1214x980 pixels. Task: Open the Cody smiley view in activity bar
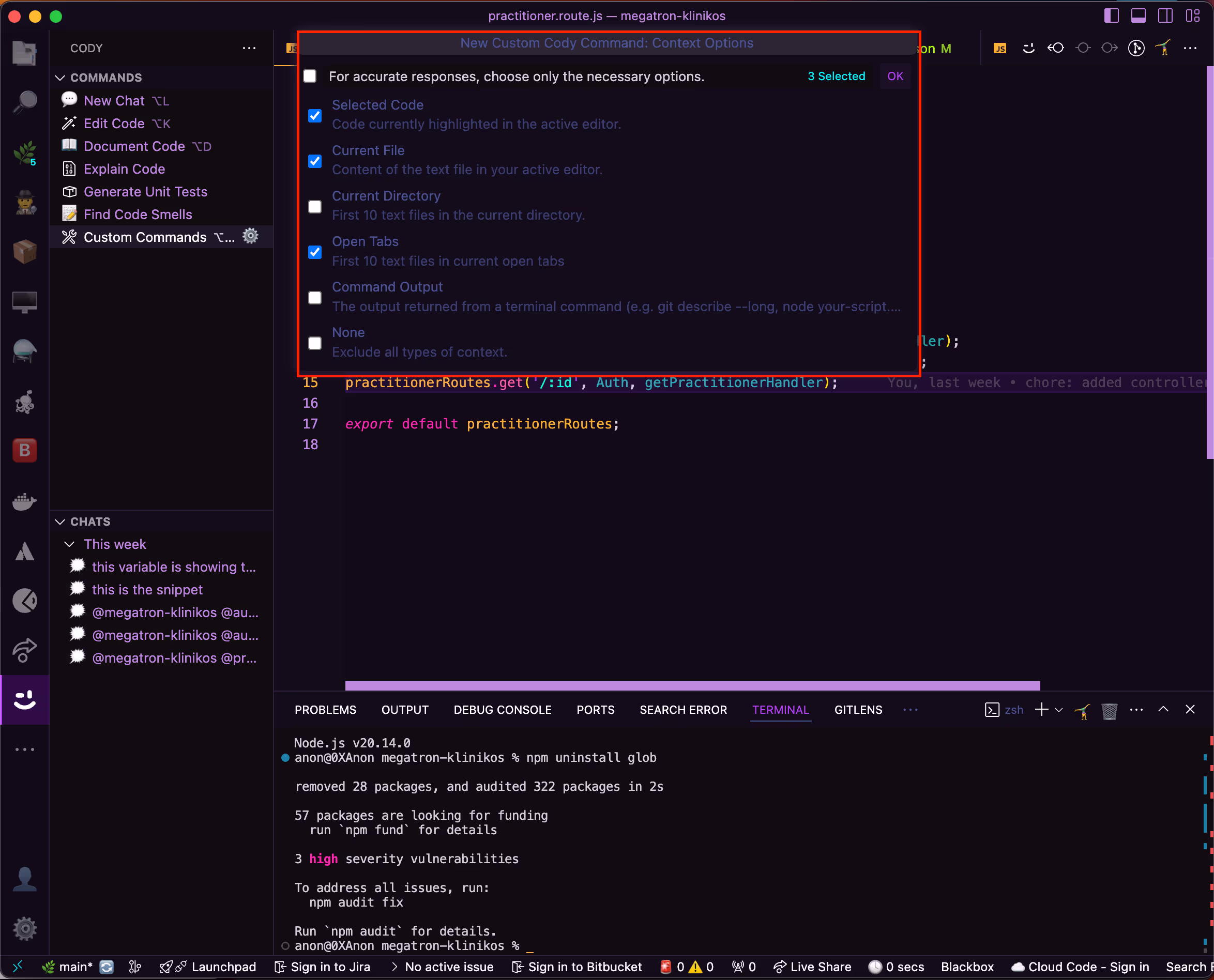click(x=24, y=700)
